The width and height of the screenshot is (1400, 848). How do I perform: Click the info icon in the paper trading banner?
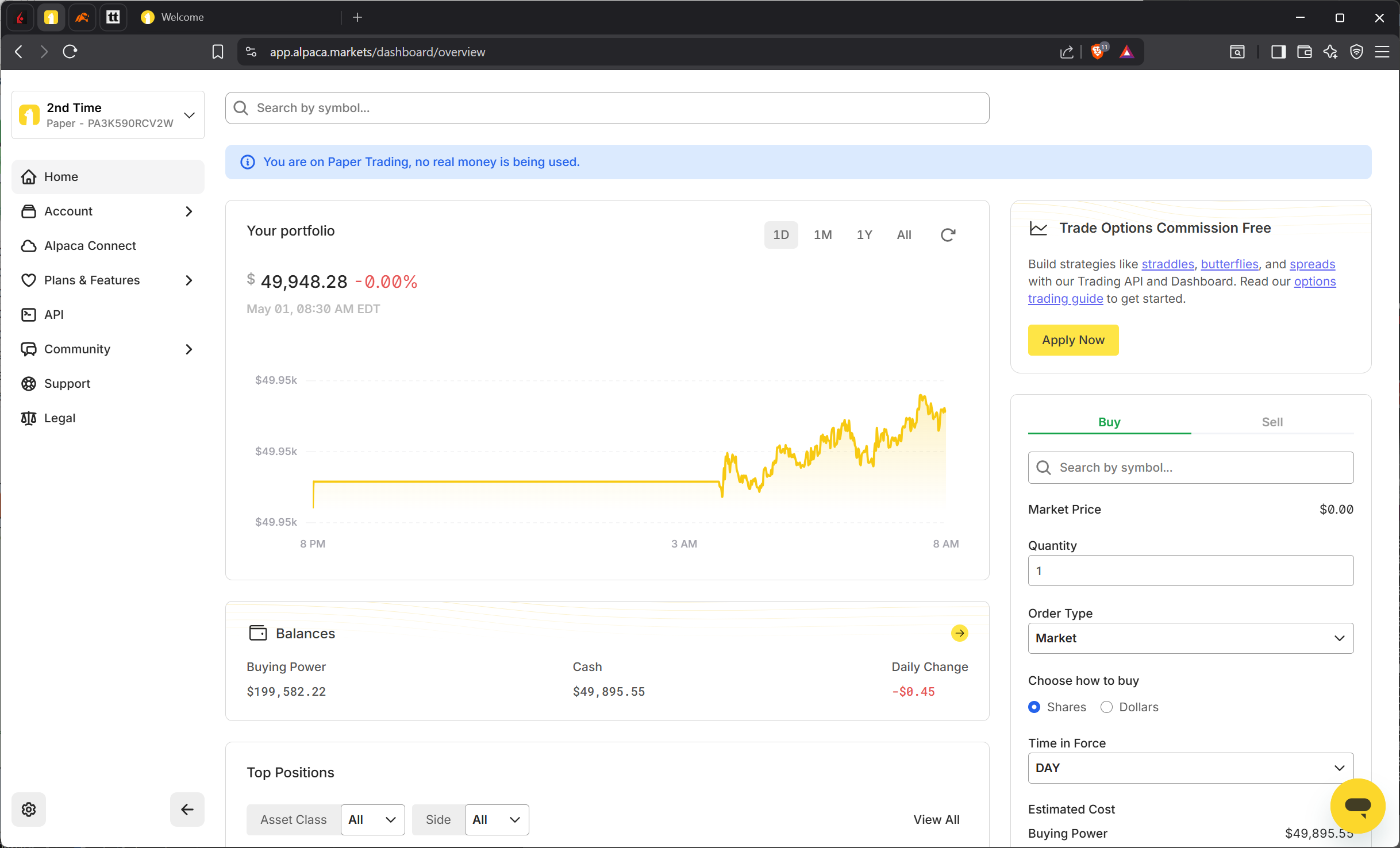pyautogui.click(x=248, y=162)
